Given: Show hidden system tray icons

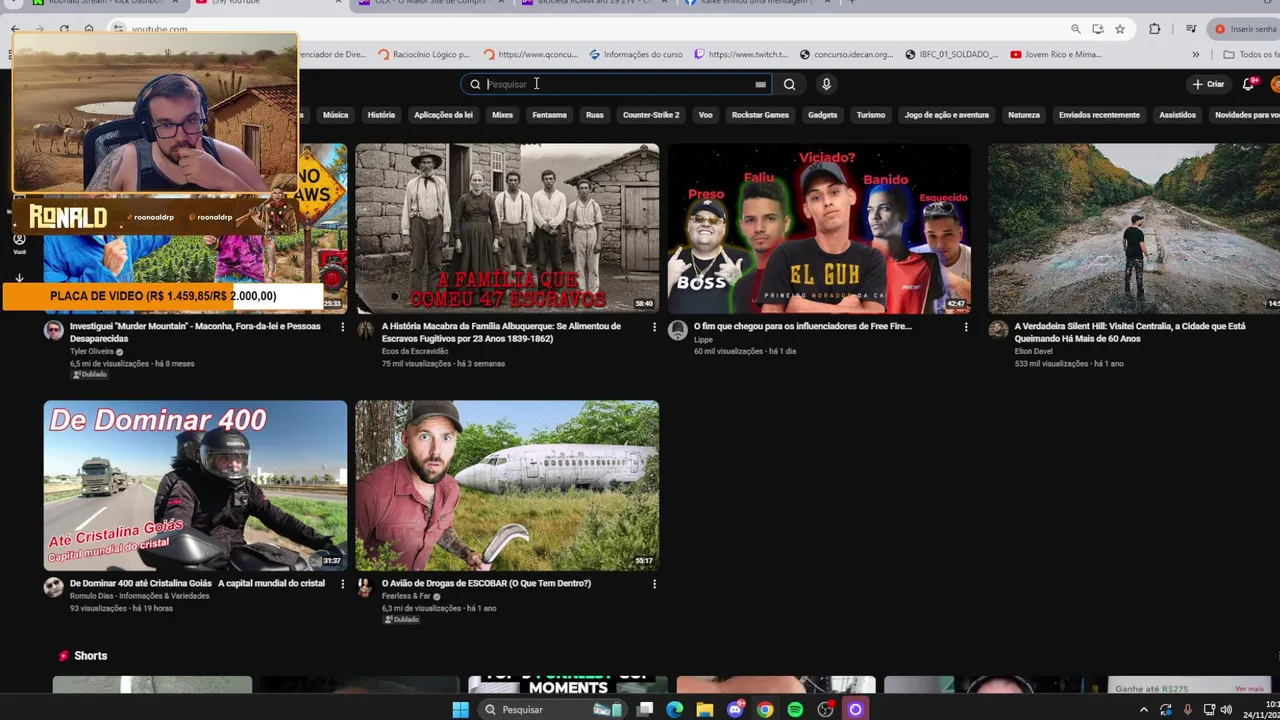Looking at the screenshot, I should [x=1144, y=709].
